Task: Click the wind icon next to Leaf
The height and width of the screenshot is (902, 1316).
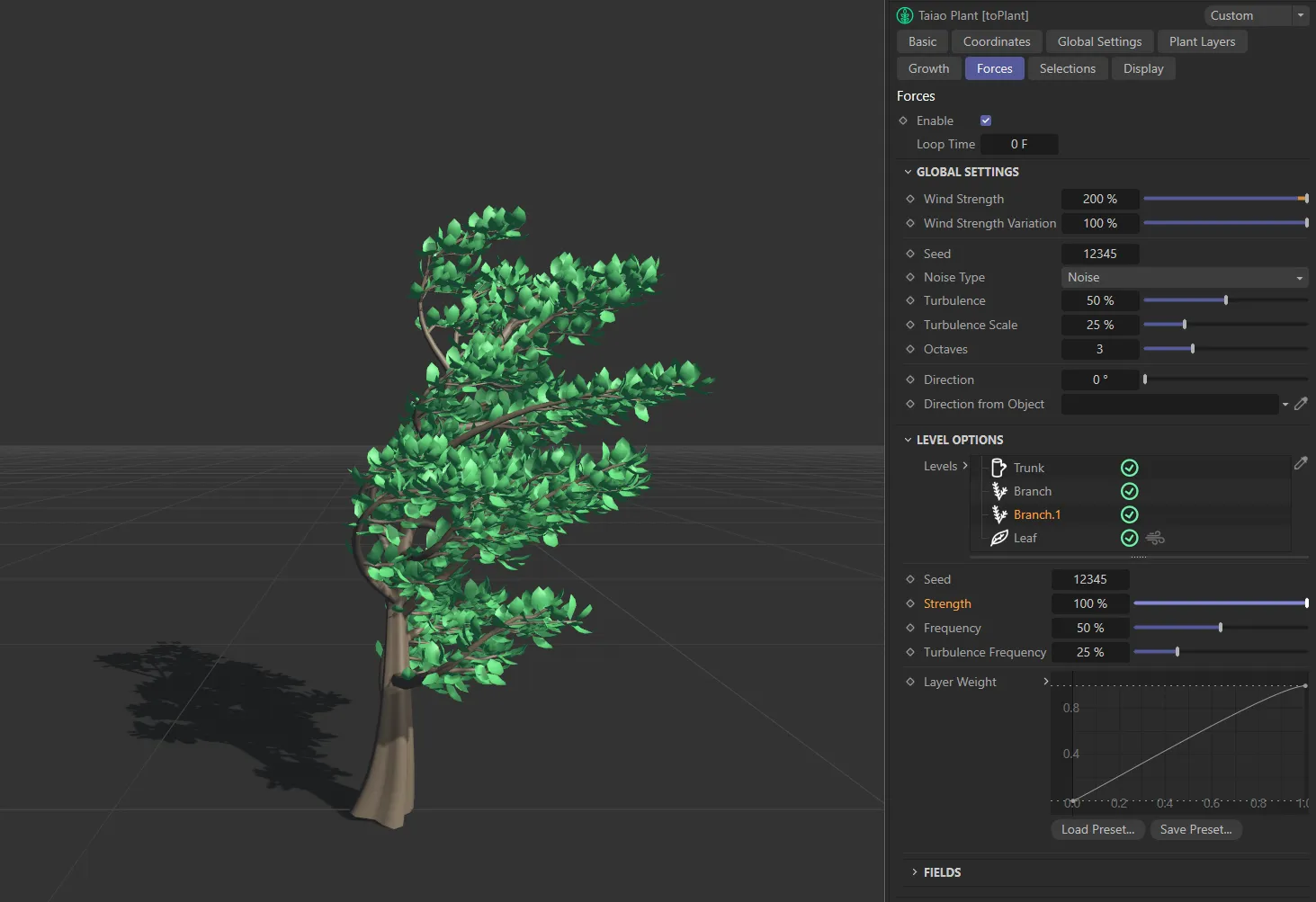Action: tap(1155, 537)
